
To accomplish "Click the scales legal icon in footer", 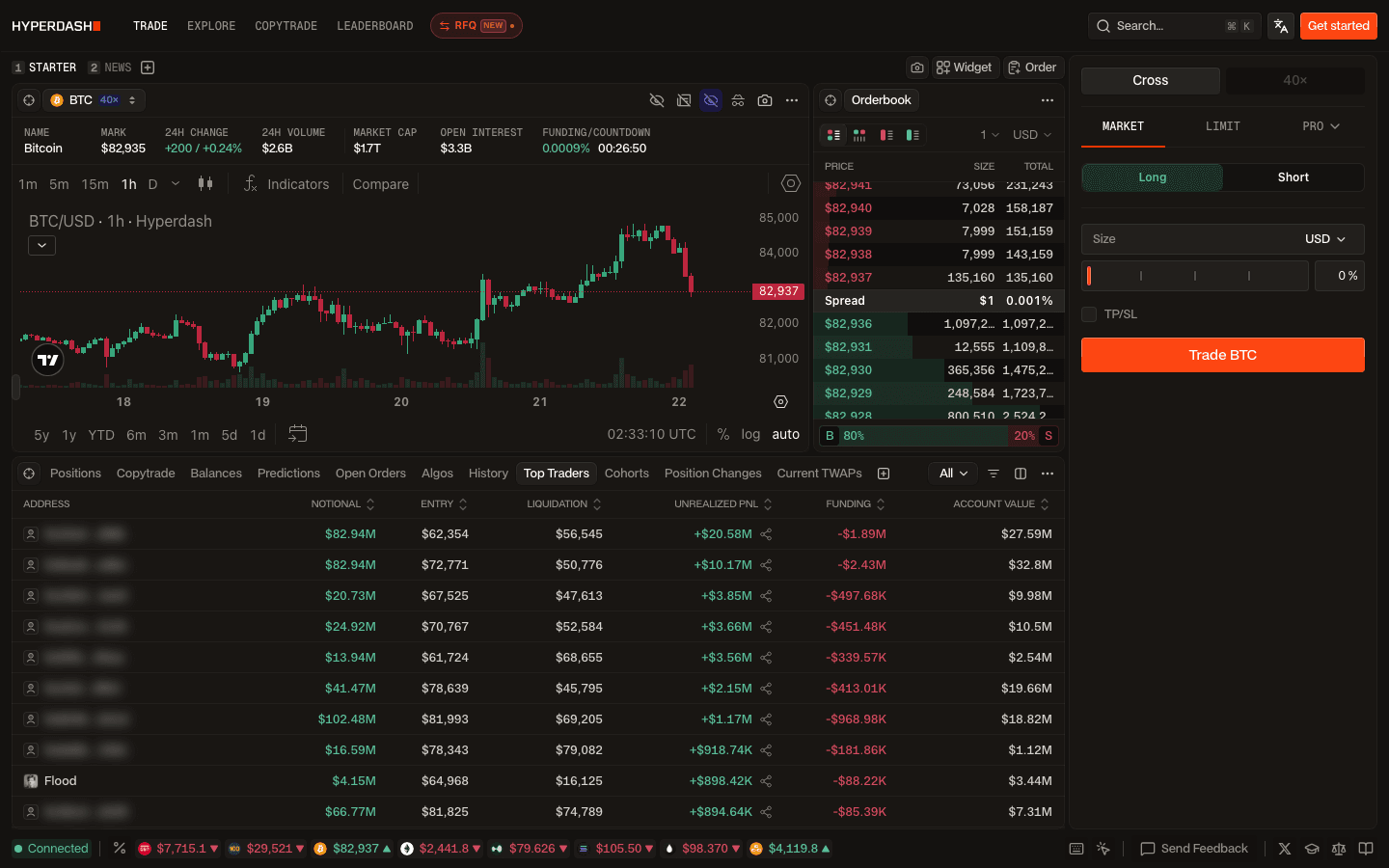I will coord(1339,849).
